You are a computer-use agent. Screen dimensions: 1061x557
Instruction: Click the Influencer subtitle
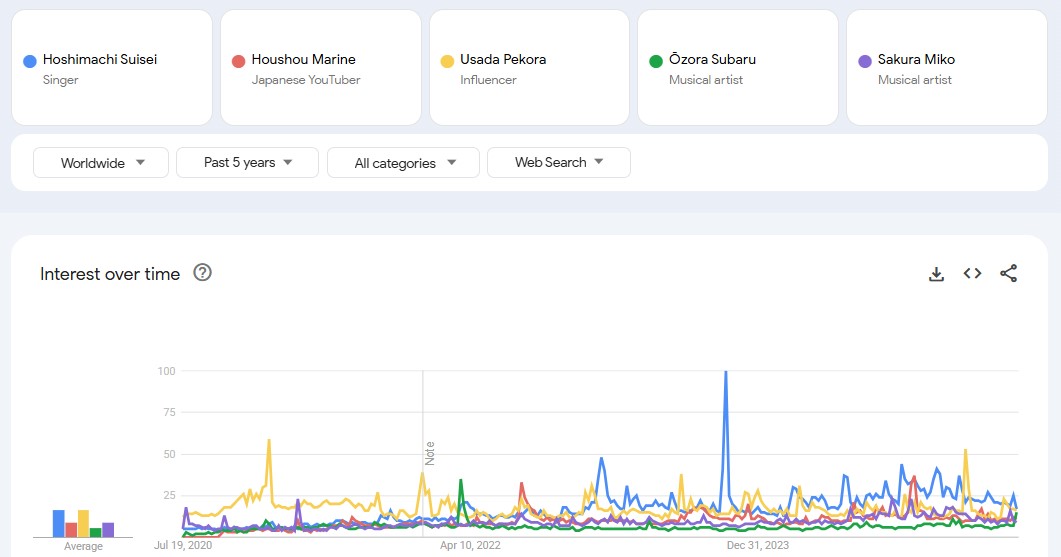click(x=488, y=80)
